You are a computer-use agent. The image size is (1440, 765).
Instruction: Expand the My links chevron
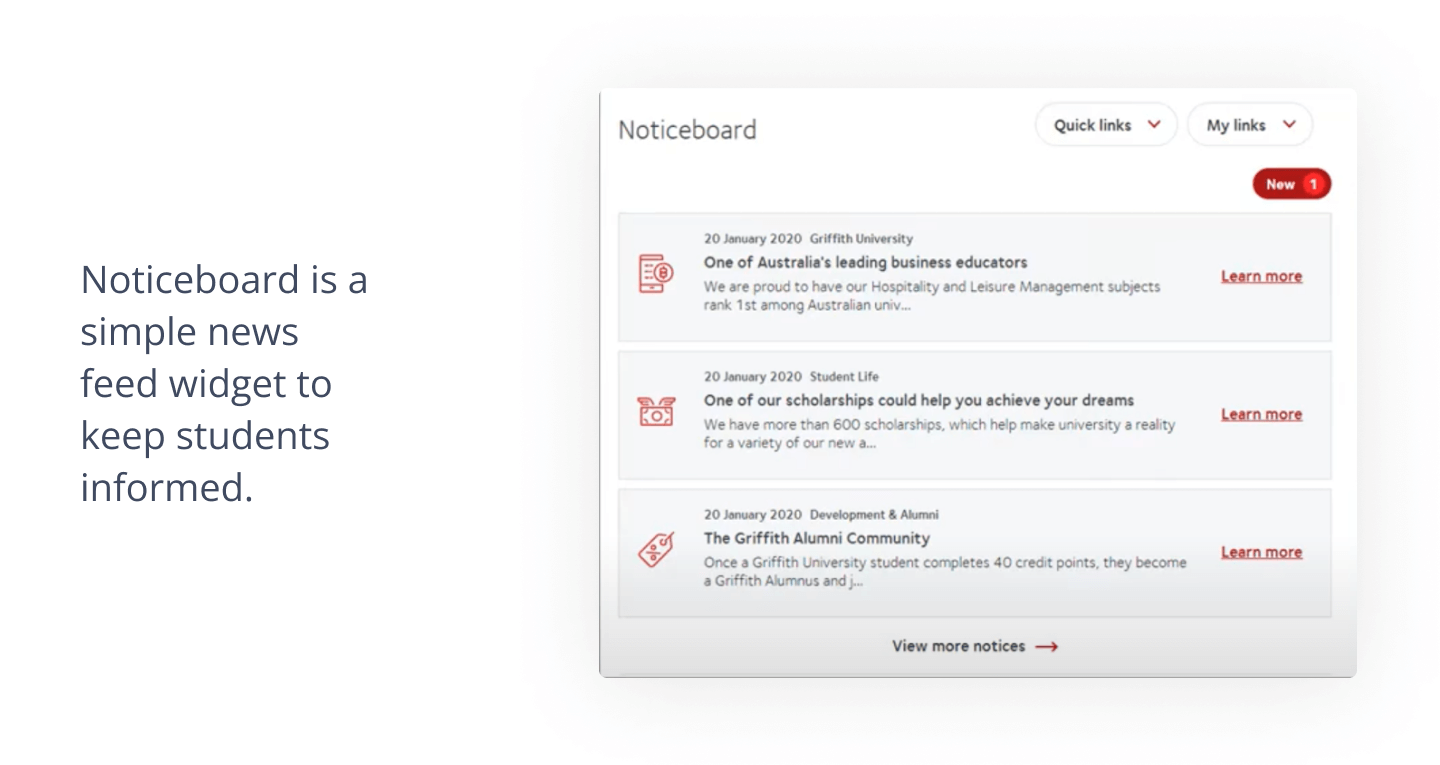(x=1289, y=125)
